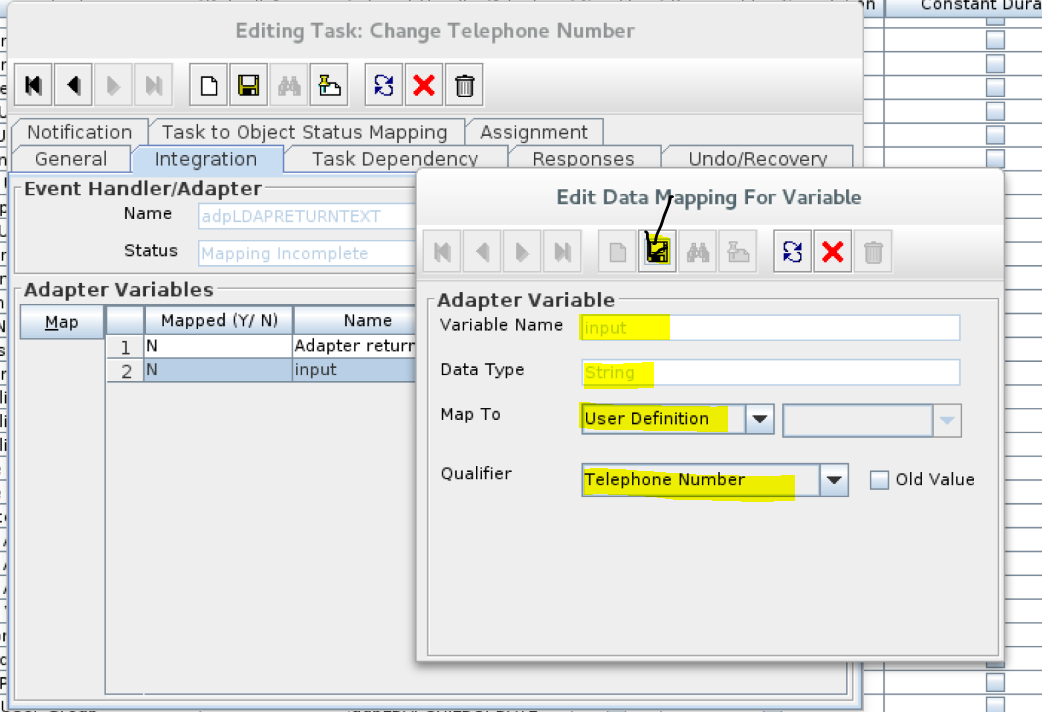The height and width of the screenshot is (712, 1042).
Task: Refresh the task editor using the blue arrows icon
Action: click(x=383, y=84)
